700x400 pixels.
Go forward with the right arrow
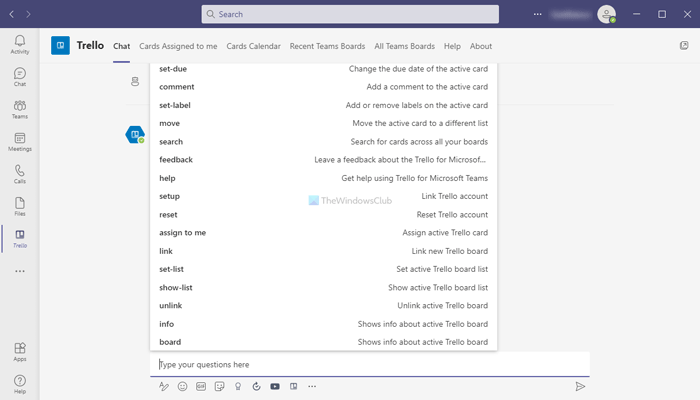tap(28, 14)
